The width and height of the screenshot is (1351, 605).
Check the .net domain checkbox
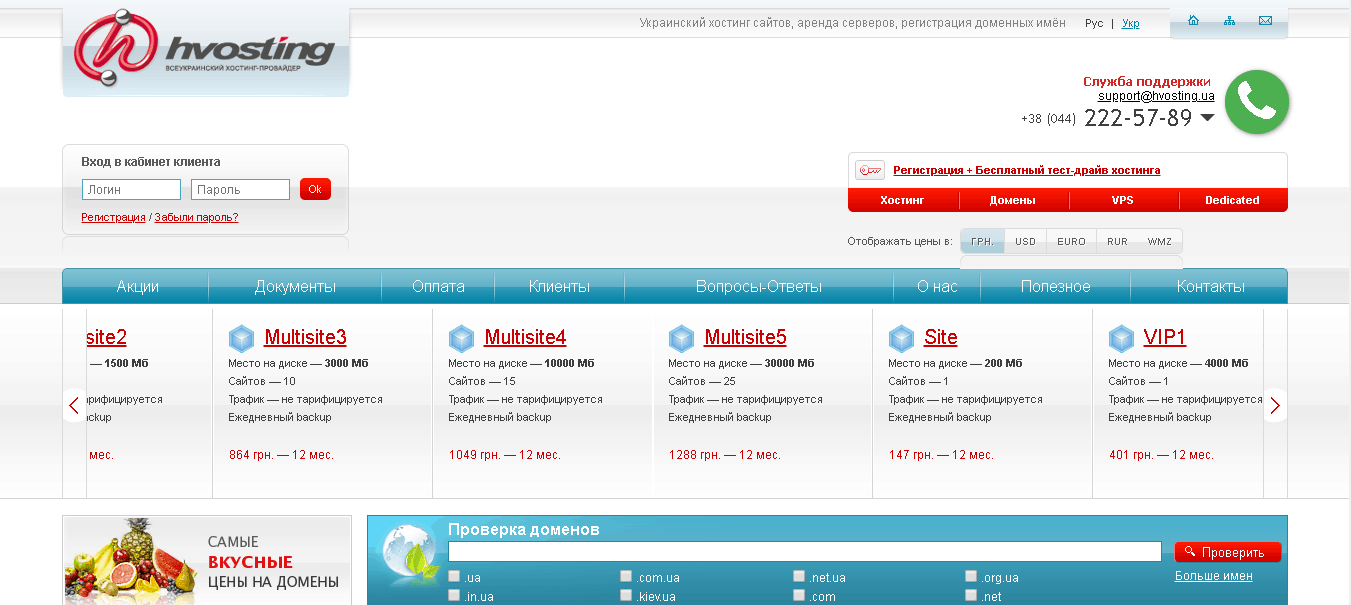pos(971,595)
